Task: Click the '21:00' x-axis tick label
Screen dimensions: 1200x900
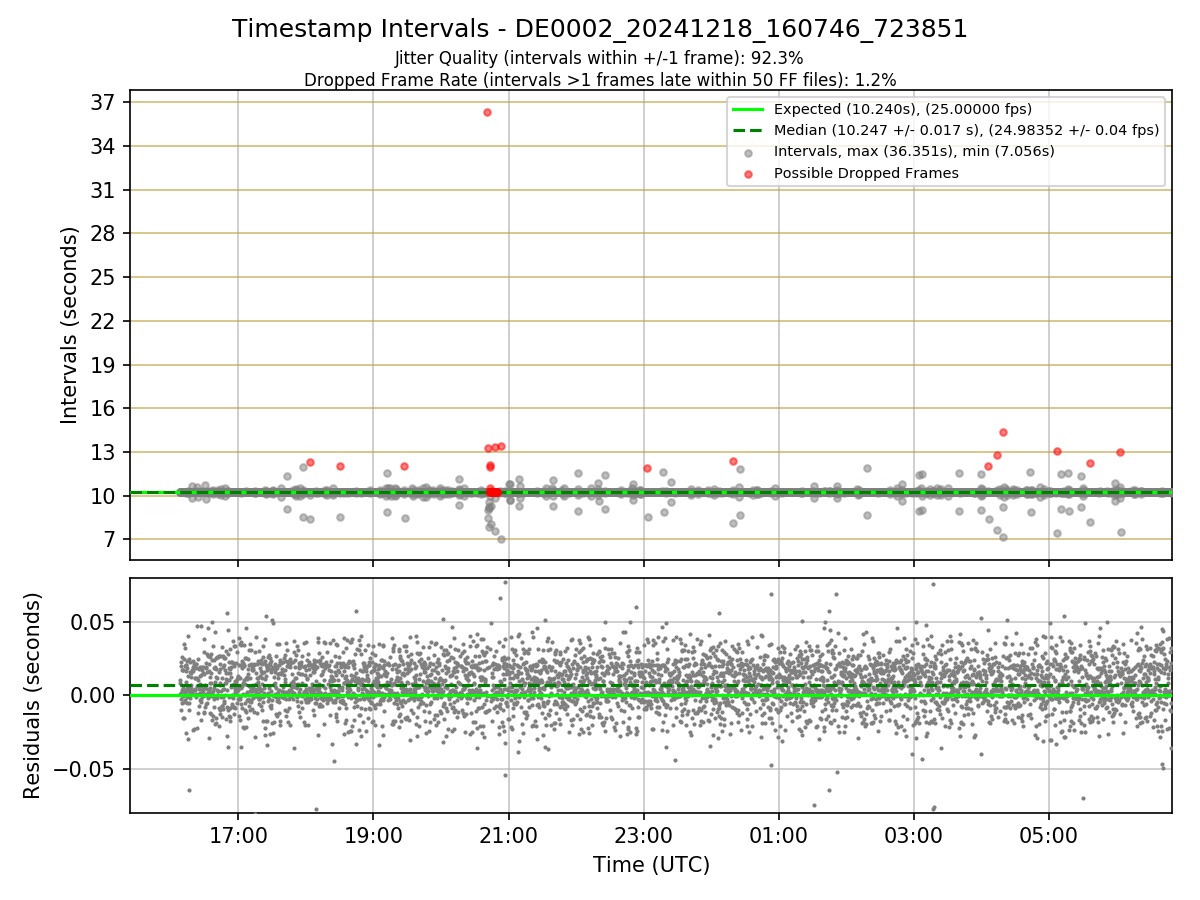Action: coord(508,835)
